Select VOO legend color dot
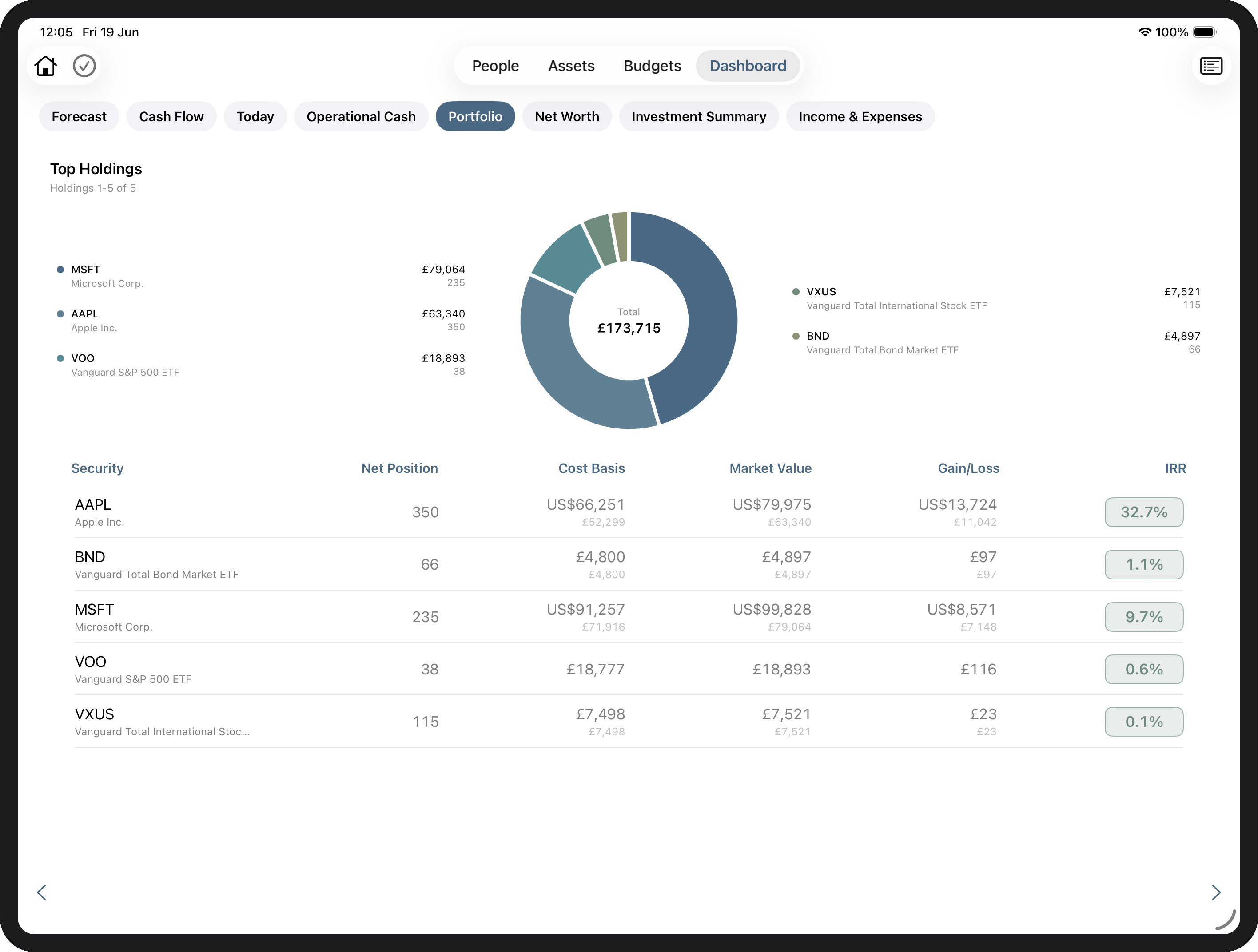 coord(60,358)
